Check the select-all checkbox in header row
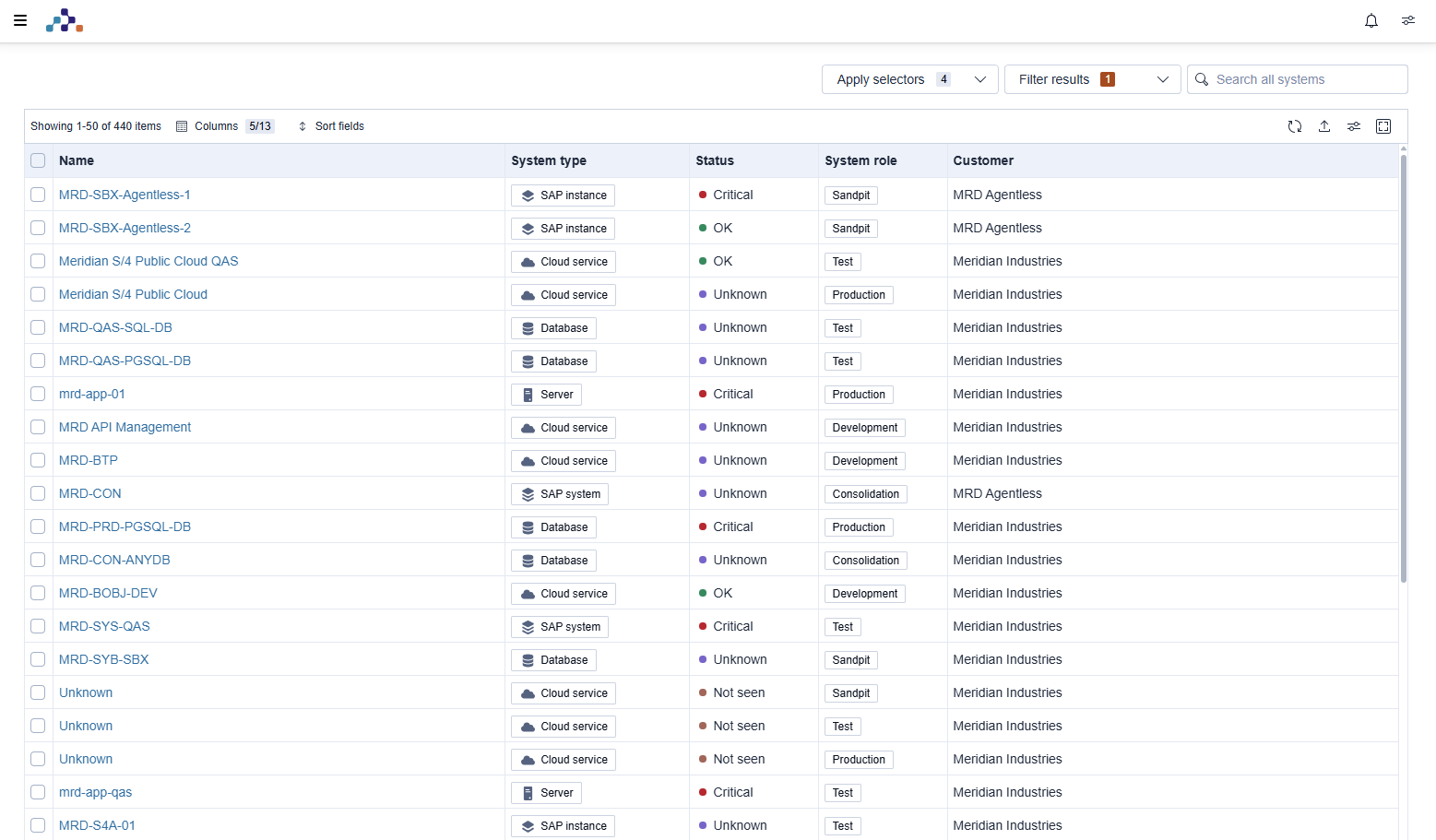 pyautogui.click(x=38, y=160)
